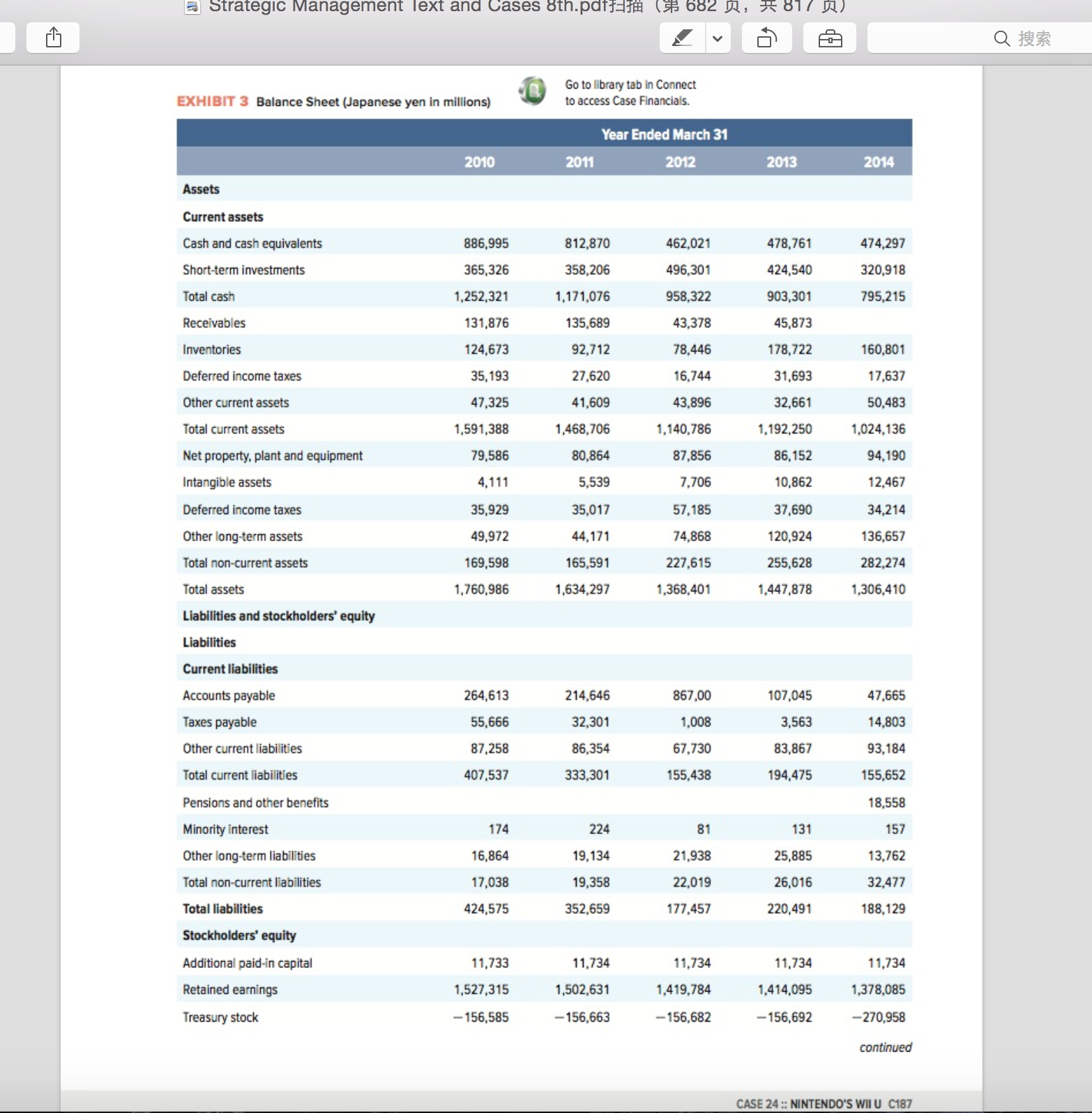Click the Rotate page icon

coord(766,38)
